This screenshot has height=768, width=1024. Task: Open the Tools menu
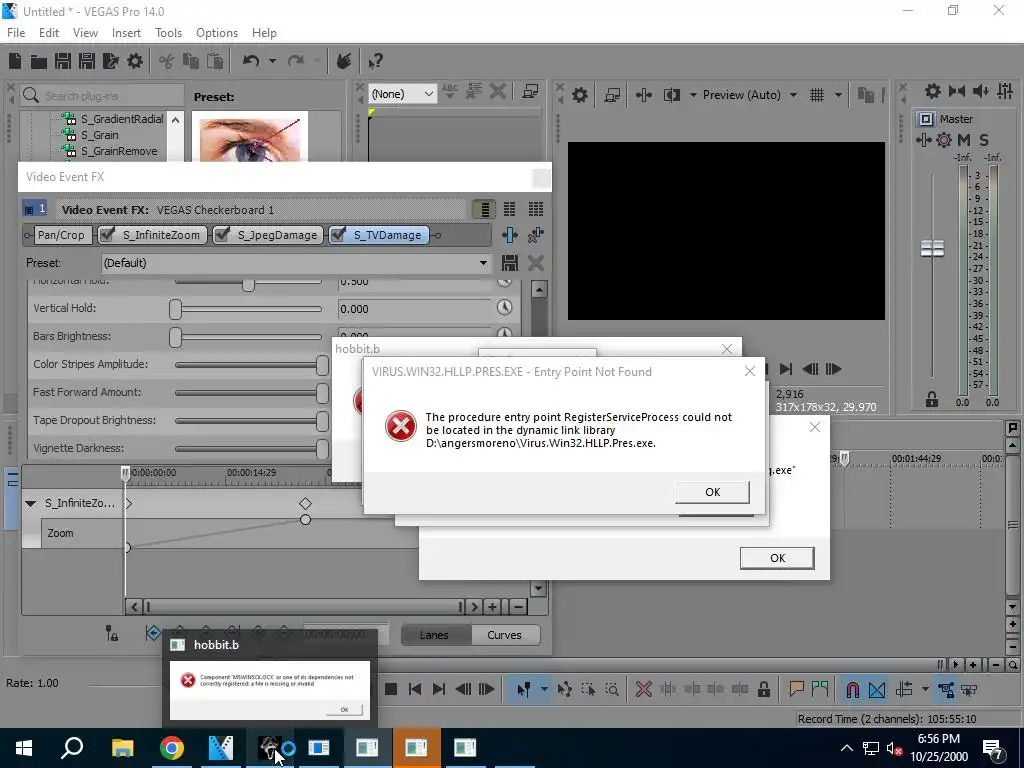168,33
